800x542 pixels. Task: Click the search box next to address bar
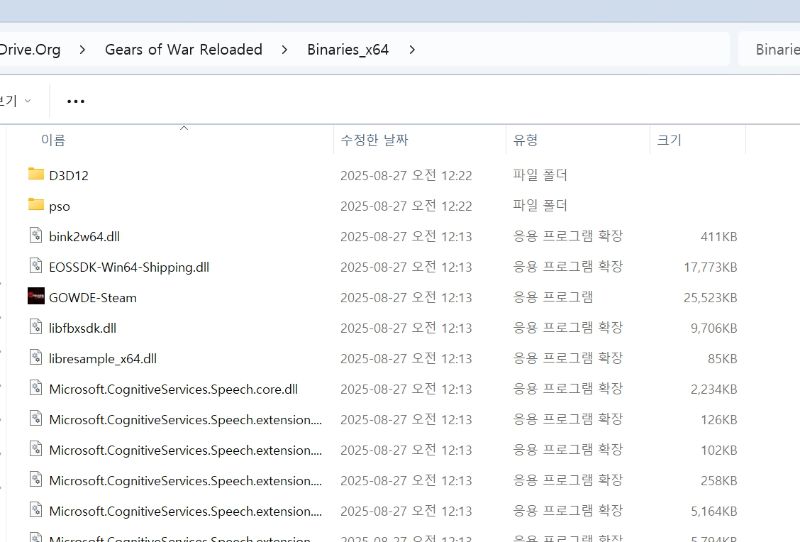[x=769, y=50]
